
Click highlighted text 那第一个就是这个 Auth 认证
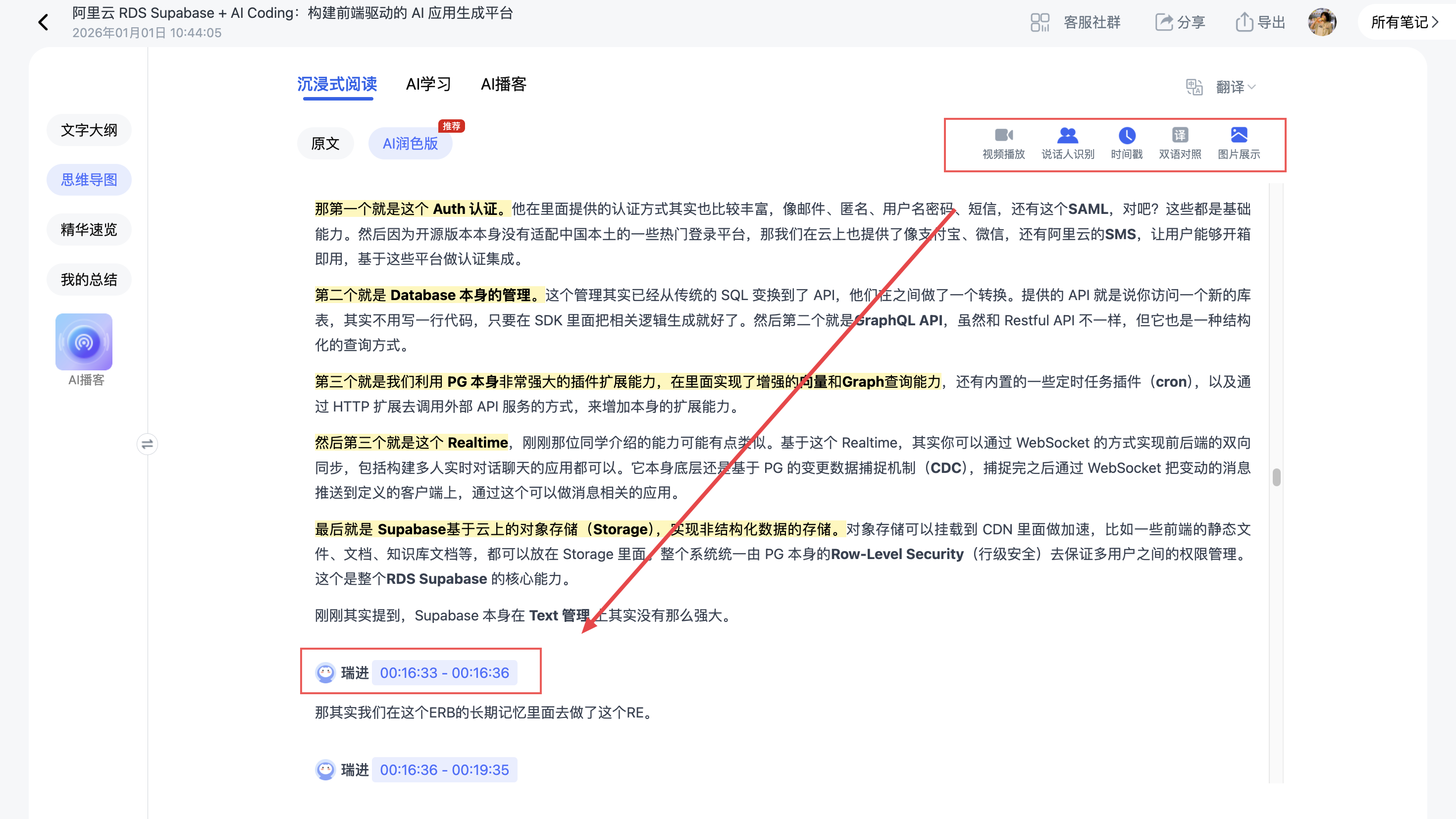coord(413,209)
